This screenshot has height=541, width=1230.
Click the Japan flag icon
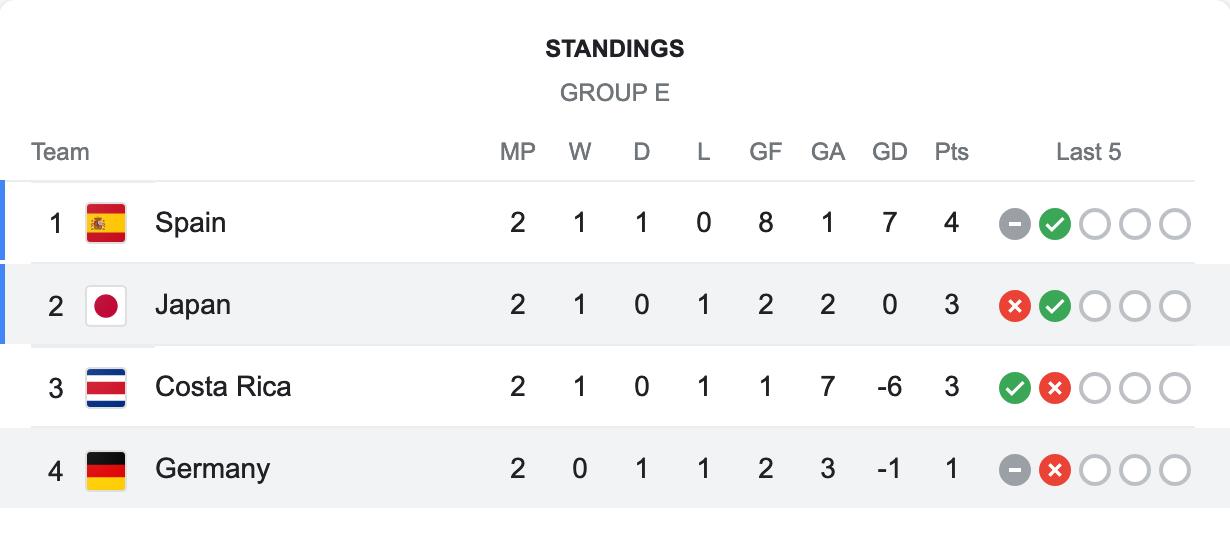point(106,305)
